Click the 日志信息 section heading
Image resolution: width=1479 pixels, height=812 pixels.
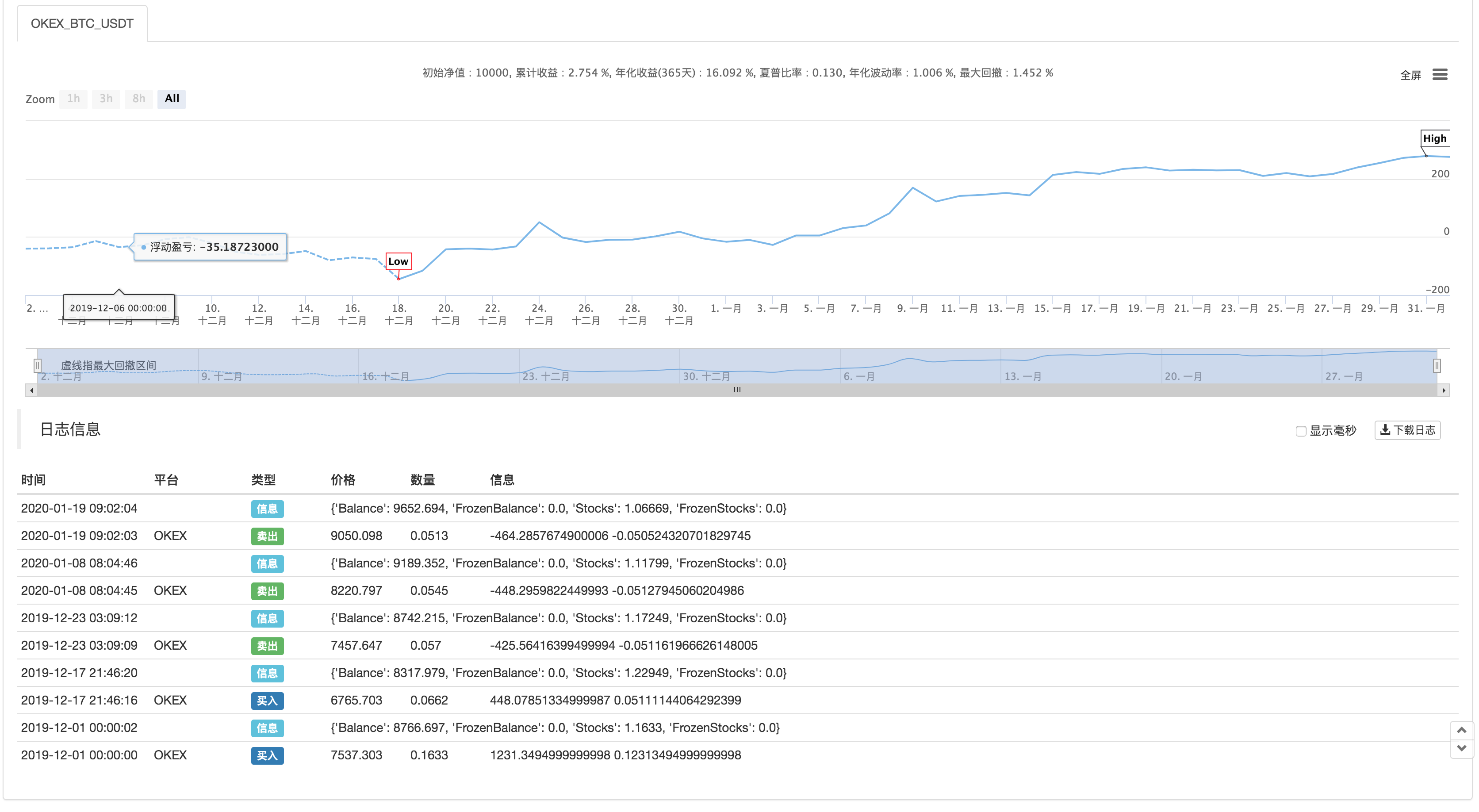point(70,429)
